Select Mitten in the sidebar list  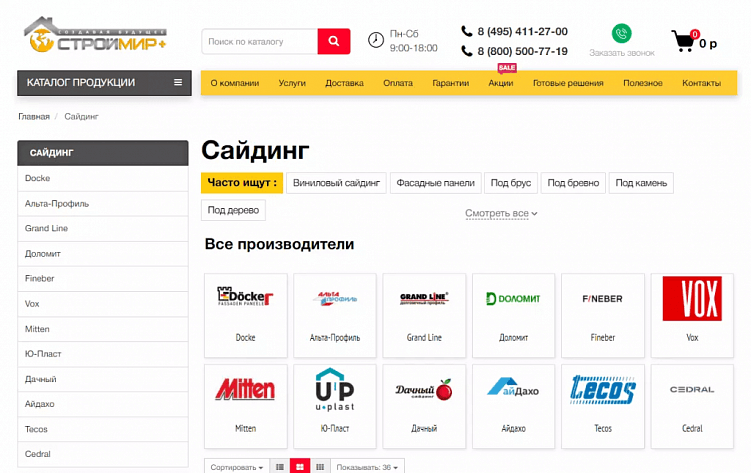(103, 329)
